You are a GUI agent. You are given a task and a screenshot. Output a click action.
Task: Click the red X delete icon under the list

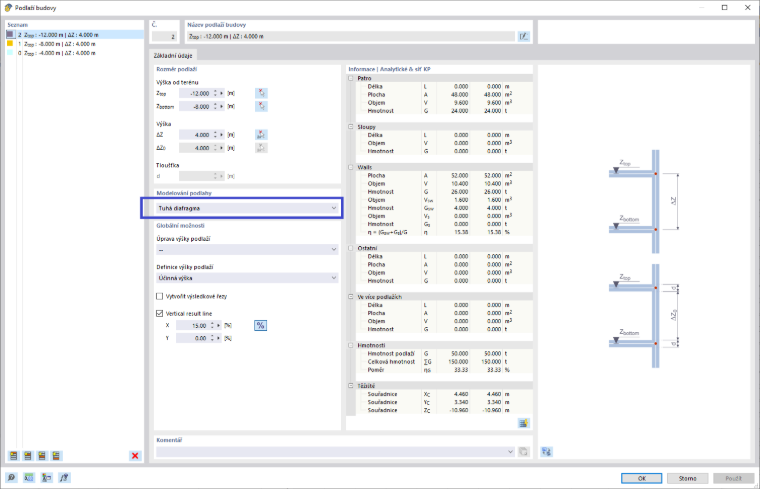(135, 456)
